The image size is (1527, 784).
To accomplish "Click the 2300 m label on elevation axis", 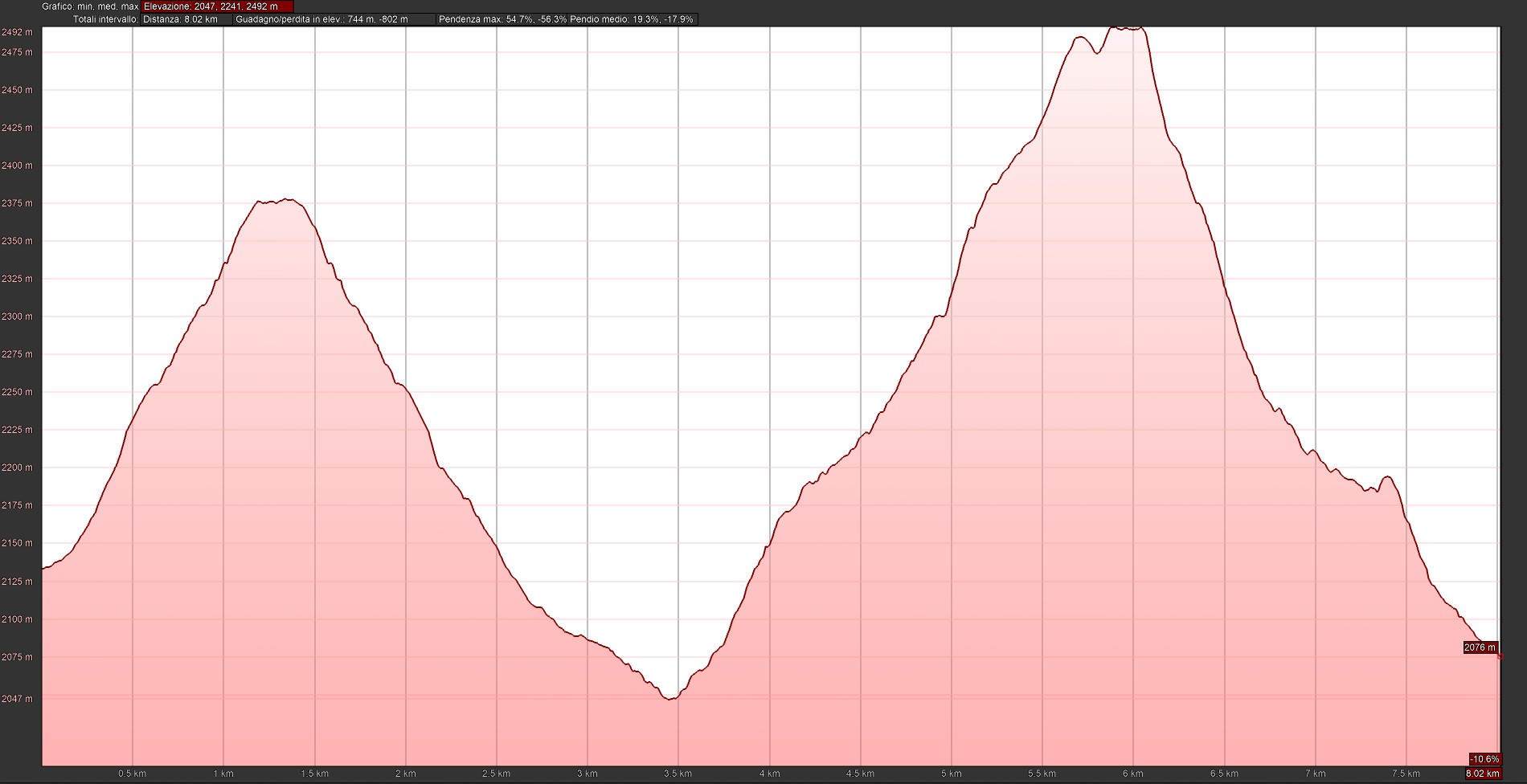I will coord(18,316).
